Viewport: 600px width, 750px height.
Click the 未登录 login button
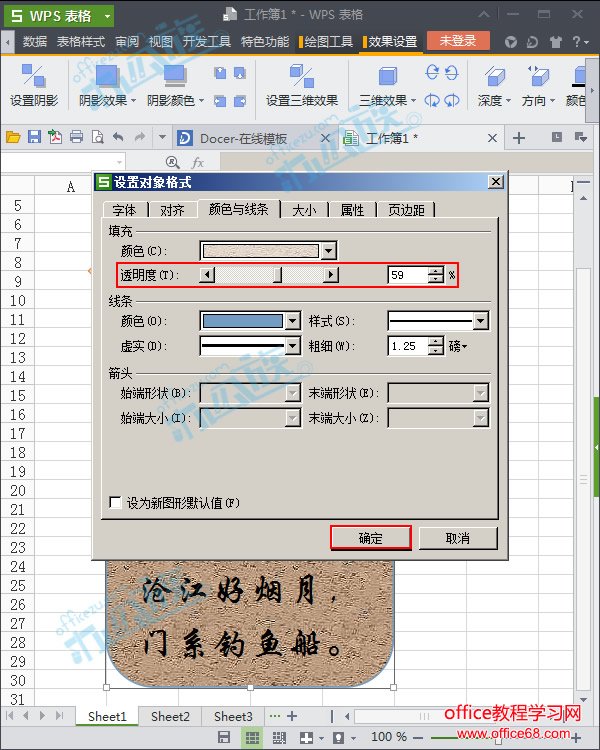pos(458,41)
